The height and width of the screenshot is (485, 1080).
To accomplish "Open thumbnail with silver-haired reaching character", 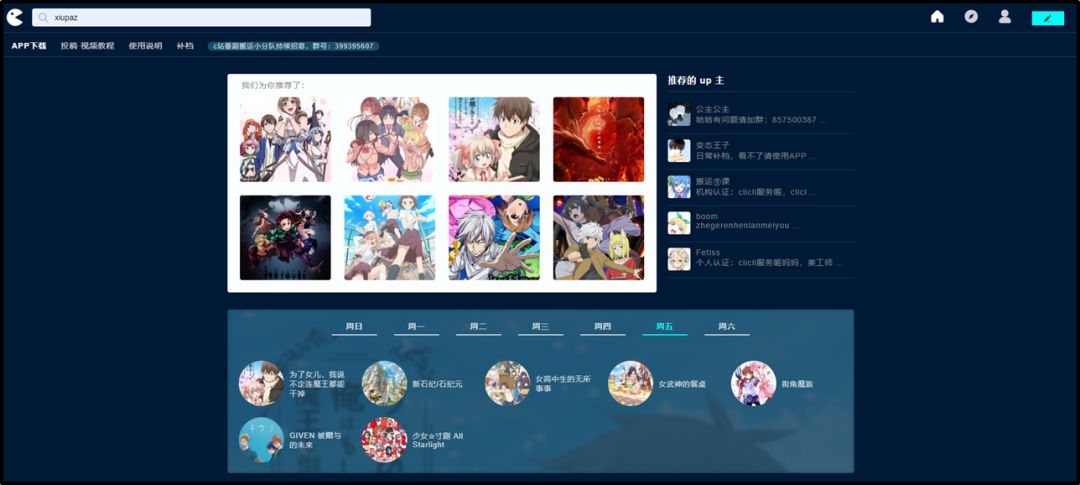I will click(x=494, y=238).
